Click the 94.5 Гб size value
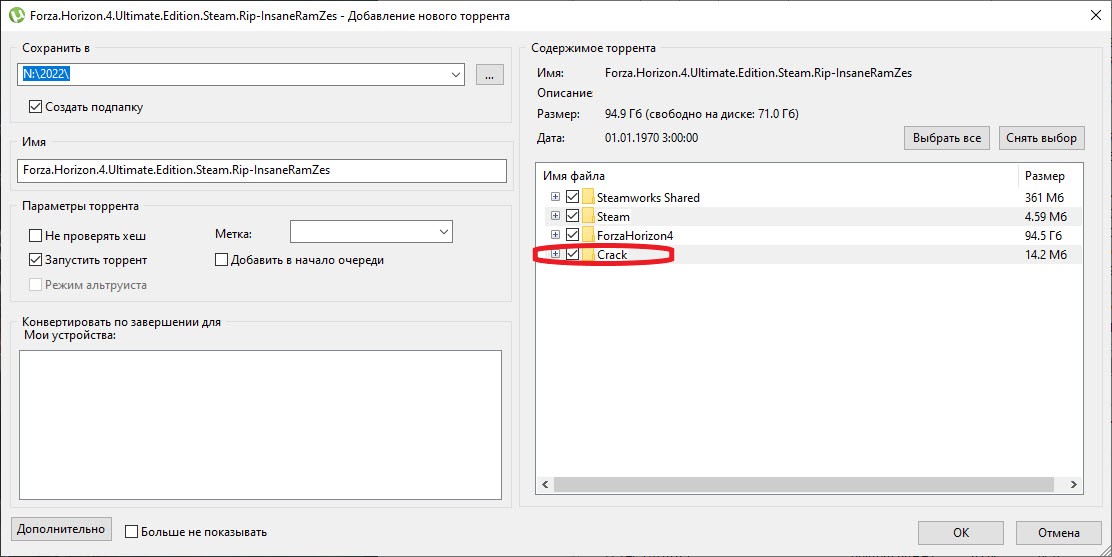This screenshot has height=557, width=1112. [x=1043, y=236]
